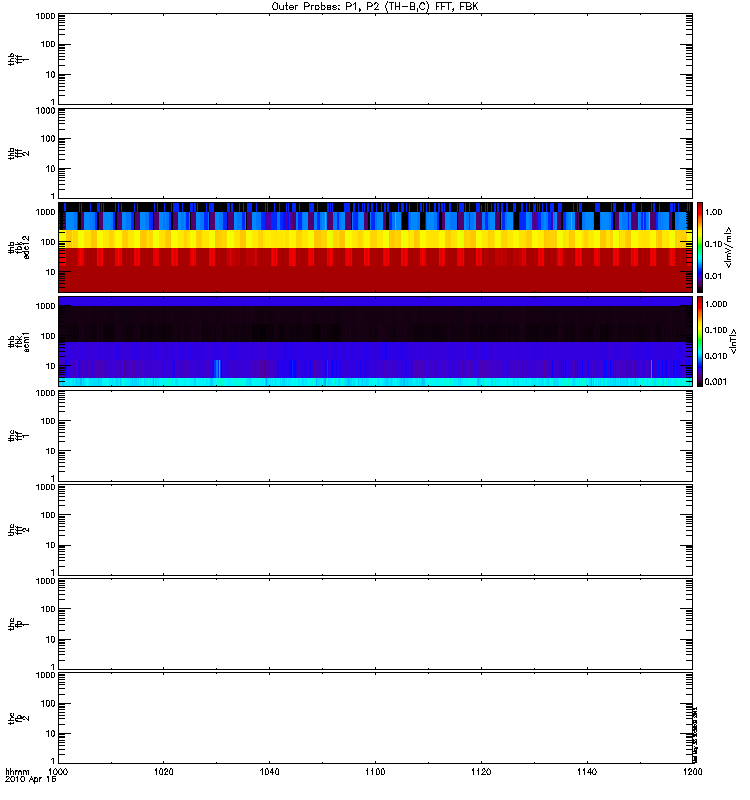Click the <|nT|> color bar unit label
The height and width of the screenshot is (800, 750).
click(733, 341)
